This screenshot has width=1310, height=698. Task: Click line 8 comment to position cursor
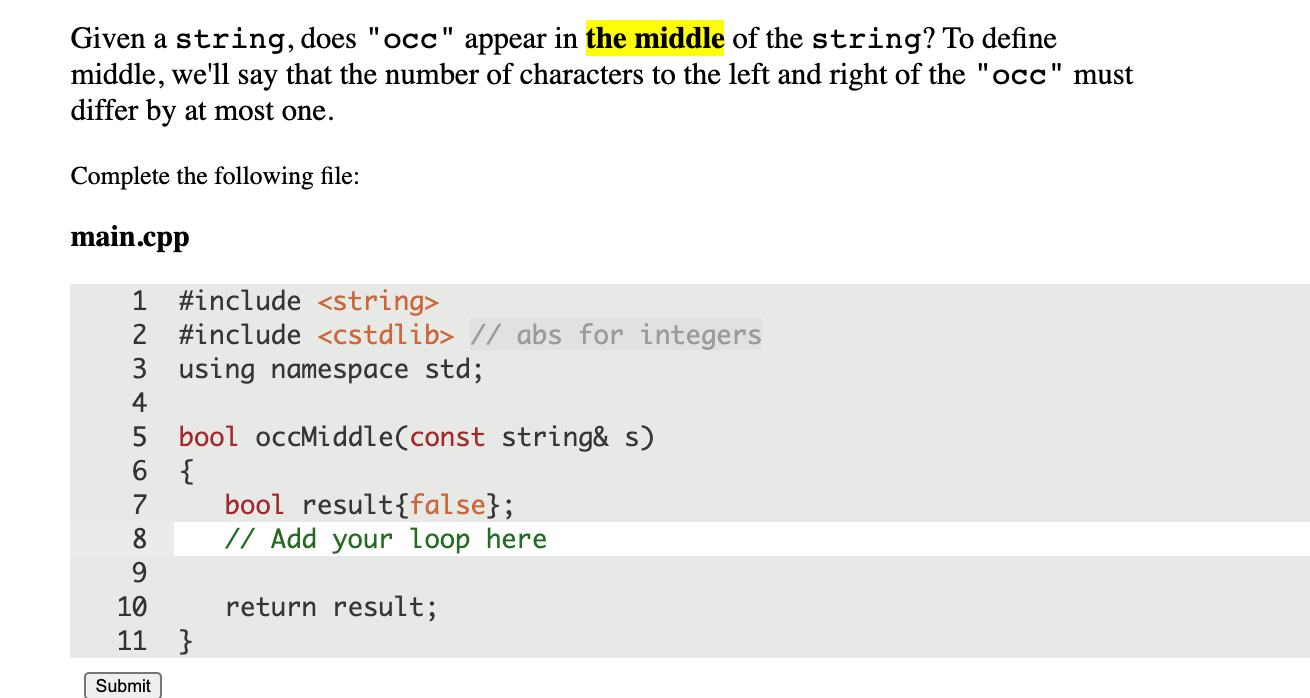385,539
